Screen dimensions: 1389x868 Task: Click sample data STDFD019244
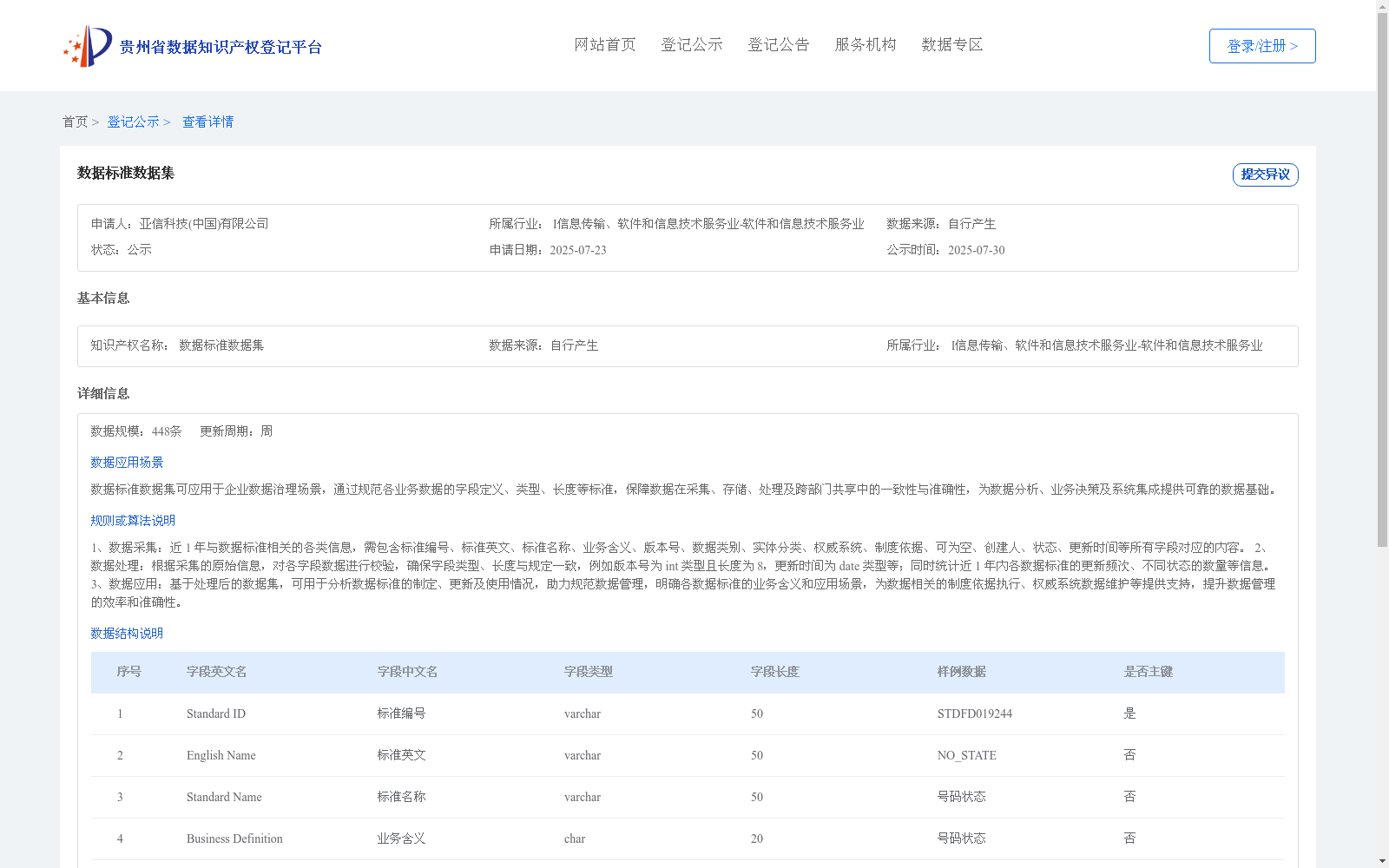975,713
